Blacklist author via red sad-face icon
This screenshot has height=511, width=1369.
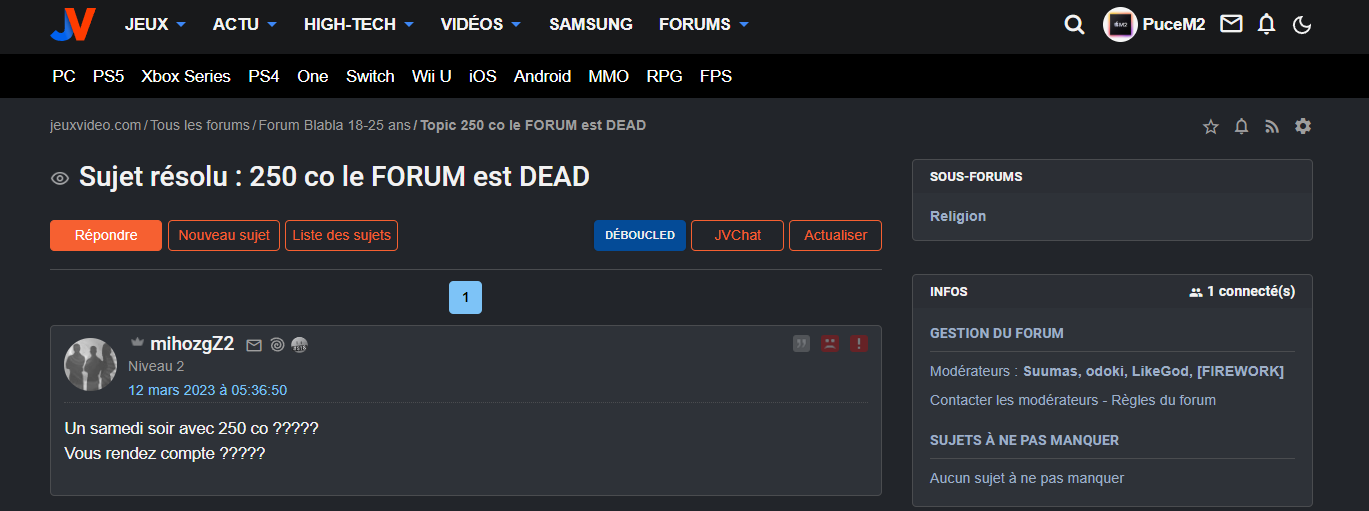tap(830, 344)
